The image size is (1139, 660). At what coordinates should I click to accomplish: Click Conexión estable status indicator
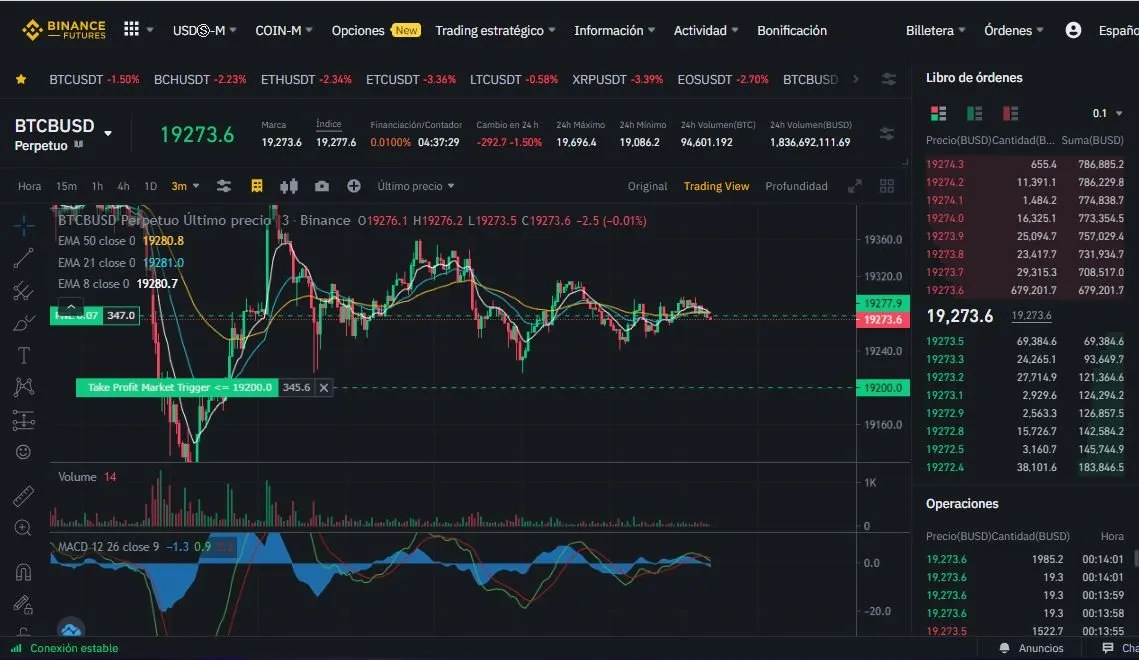click(x=65, y=648)
